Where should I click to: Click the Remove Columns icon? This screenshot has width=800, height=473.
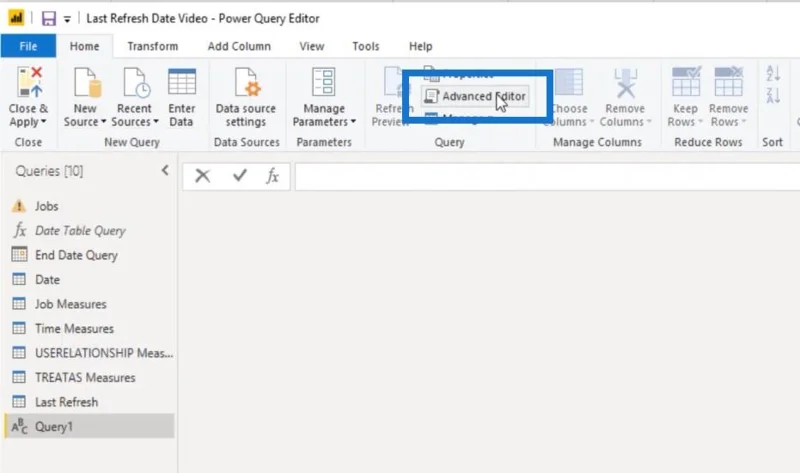pos(626,83)
